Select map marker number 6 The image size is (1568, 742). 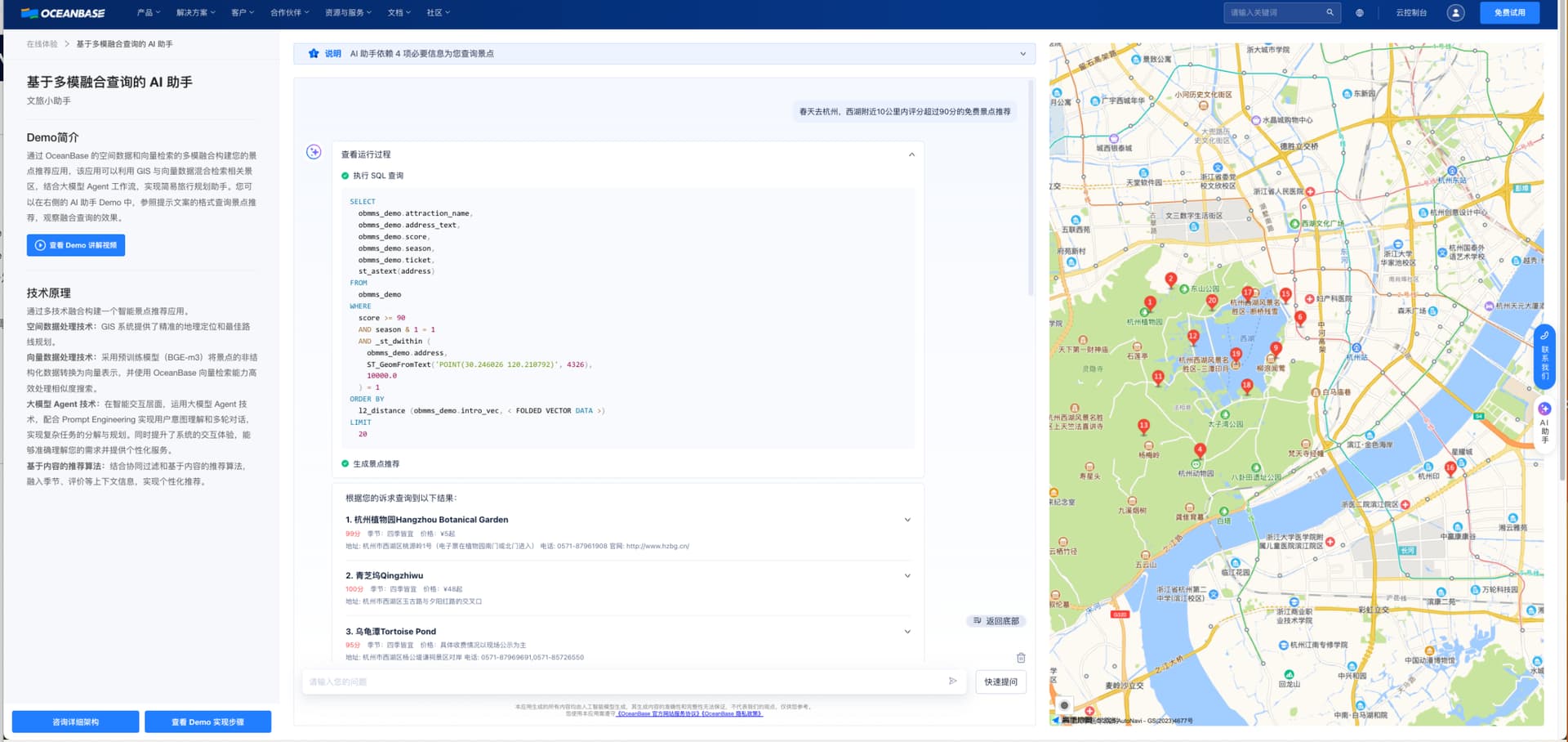pos(1300,318)
